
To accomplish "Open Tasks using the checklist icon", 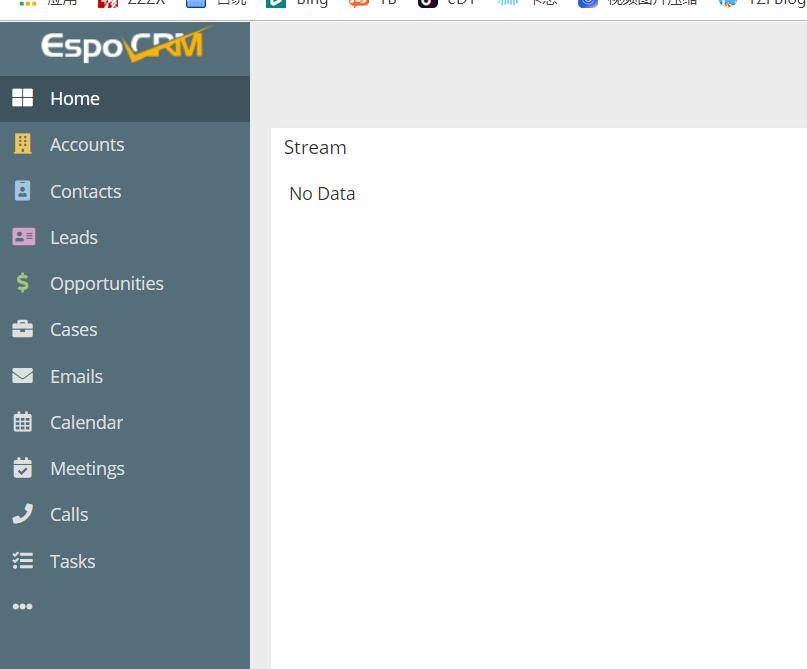I will pyautogui.click(x=22, y=561).
